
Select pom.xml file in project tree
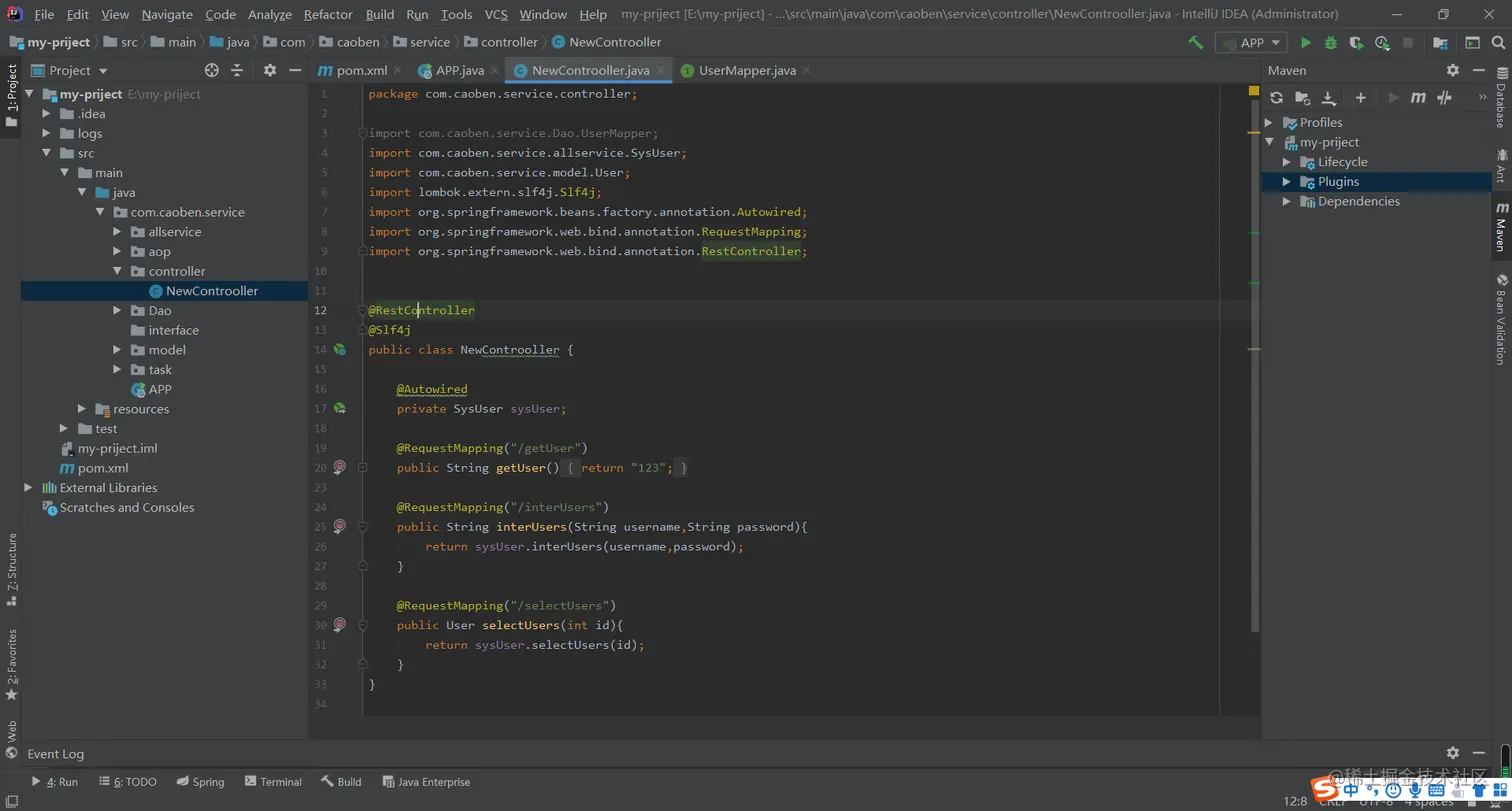(x=103, y=468)
